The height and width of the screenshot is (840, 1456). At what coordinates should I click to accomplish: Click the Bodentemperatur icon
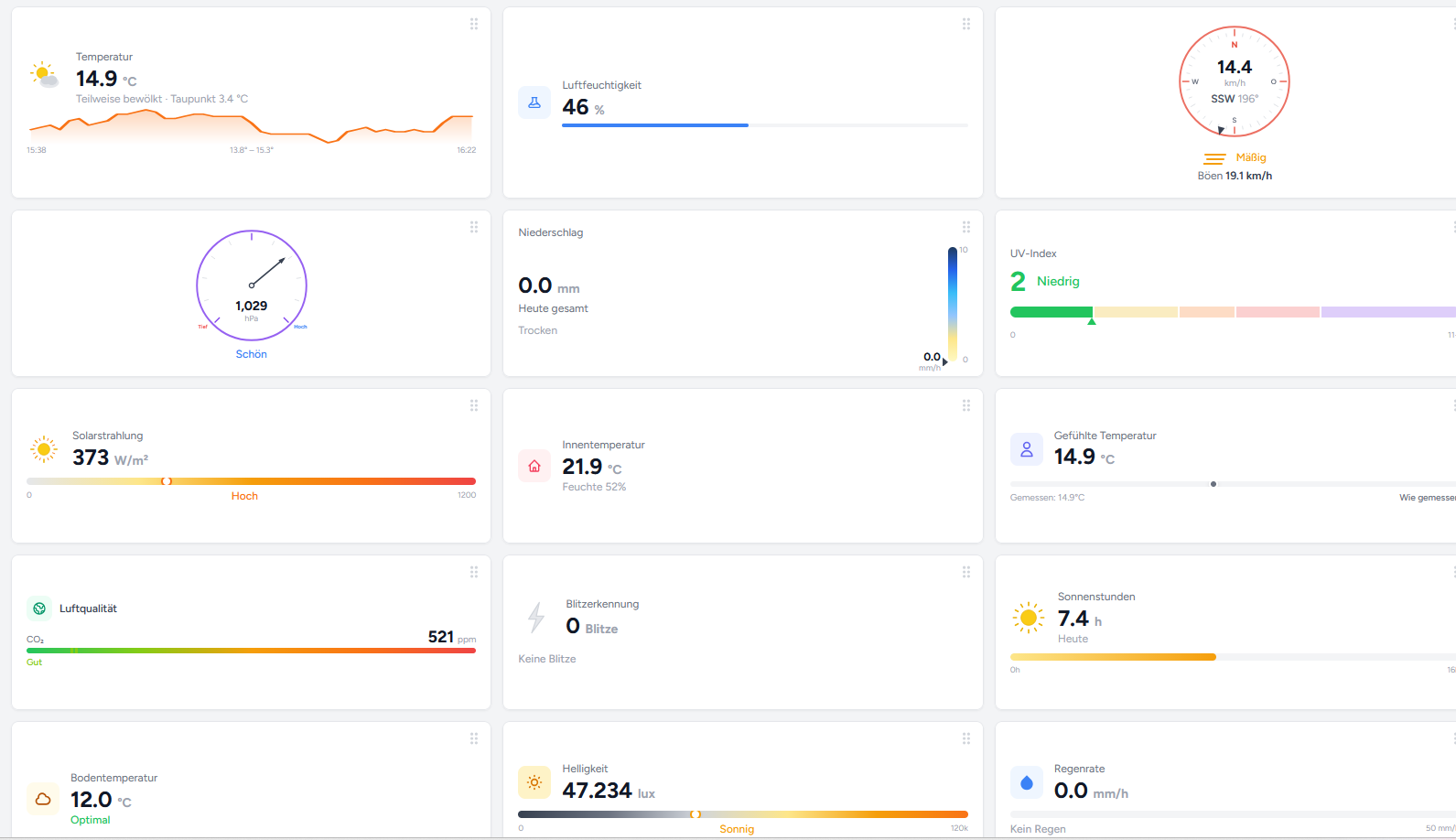43,799
